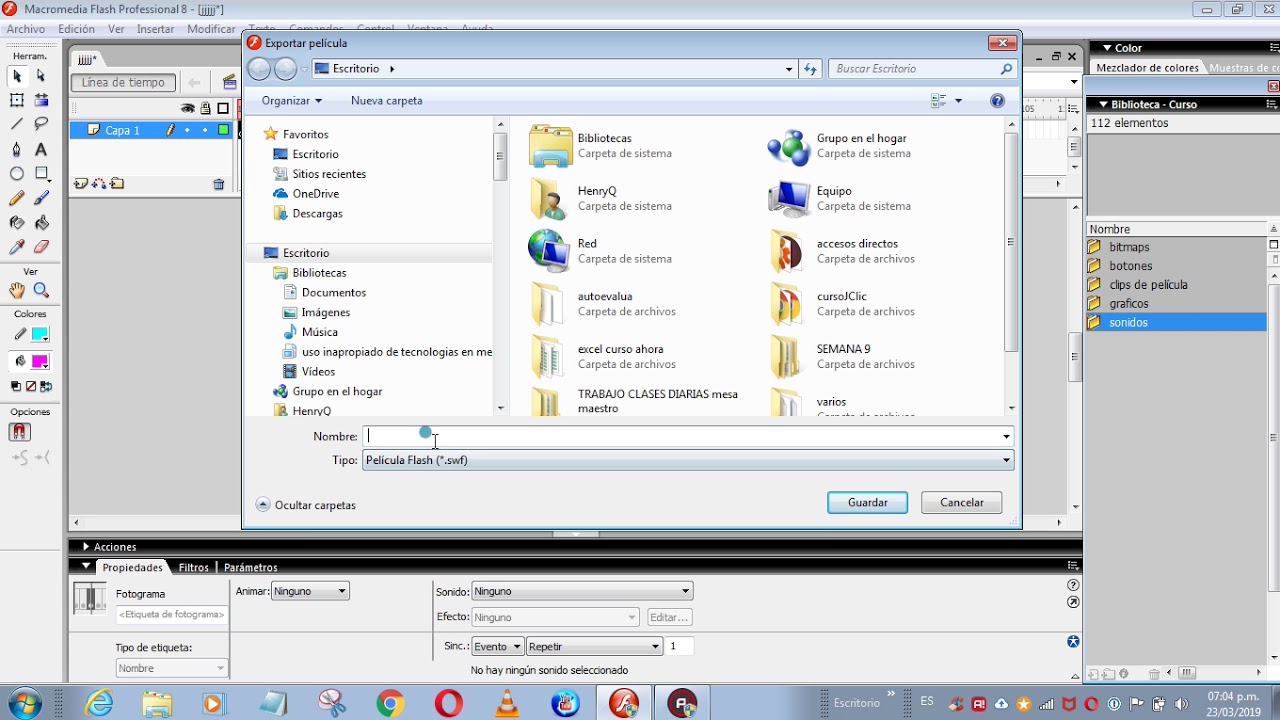The image size is (1280, 720).
Task: Click the insert layer icon below Capa 1
Action: [81, 184]
